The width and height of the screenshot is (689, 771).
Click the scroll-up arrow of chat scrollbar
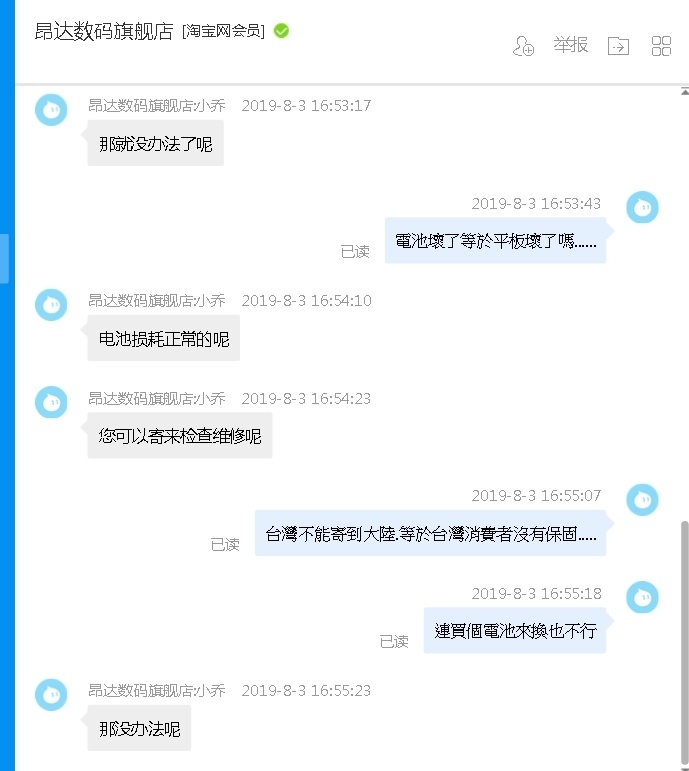pos(685,91)
